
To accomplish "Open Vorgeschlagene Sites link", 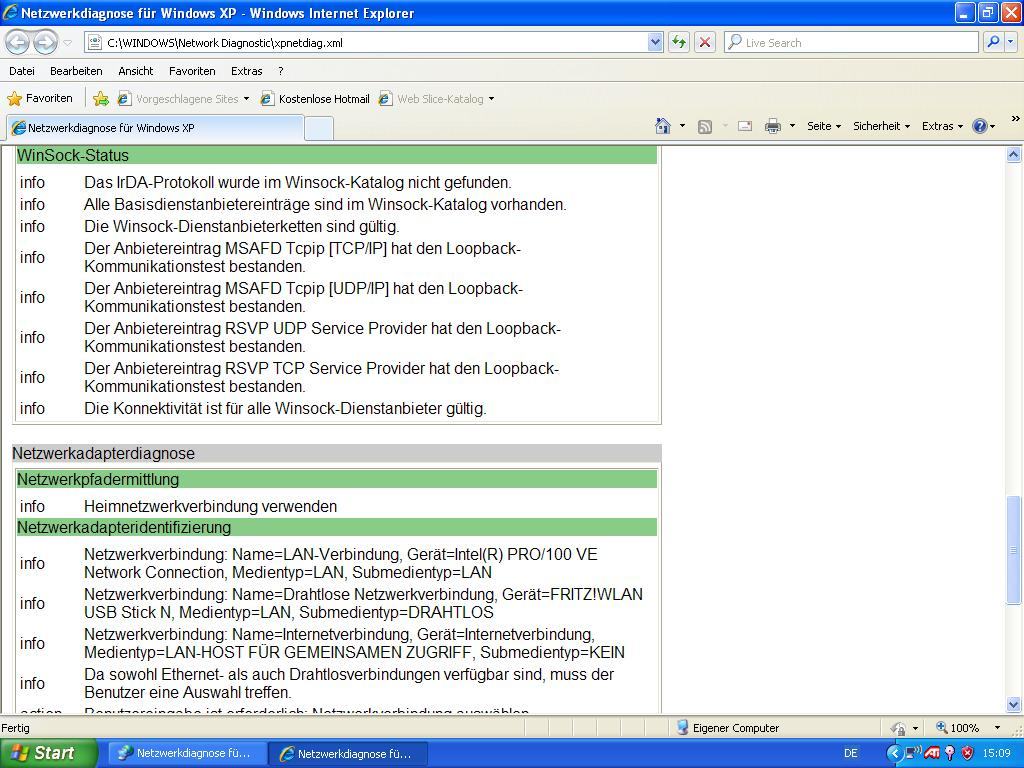I will click(183, 99).
